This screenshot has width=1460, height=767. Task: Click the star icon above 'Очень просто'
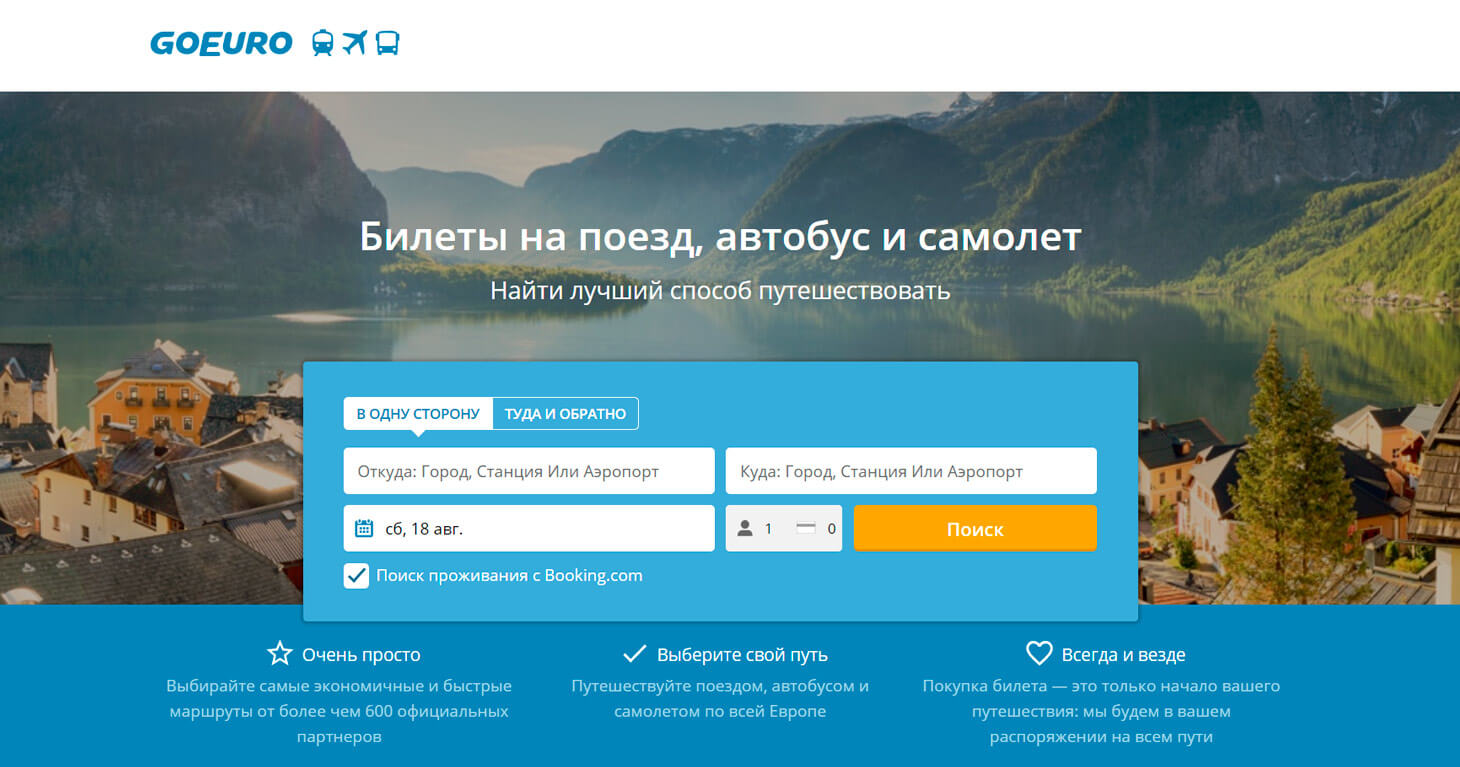pos(280,652)
